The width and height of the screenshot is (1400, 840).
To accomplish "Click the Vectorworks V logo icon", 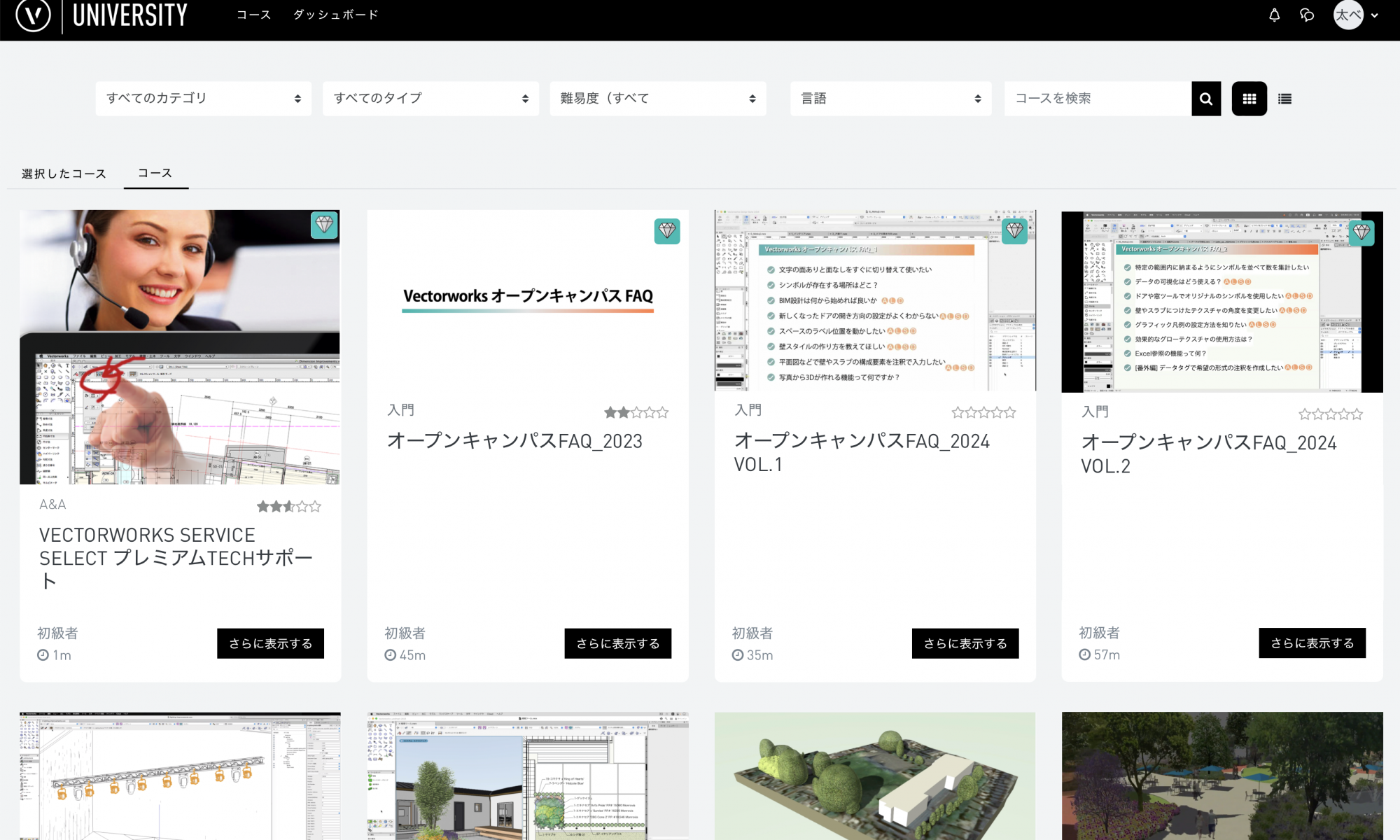I will click(33, 15).
